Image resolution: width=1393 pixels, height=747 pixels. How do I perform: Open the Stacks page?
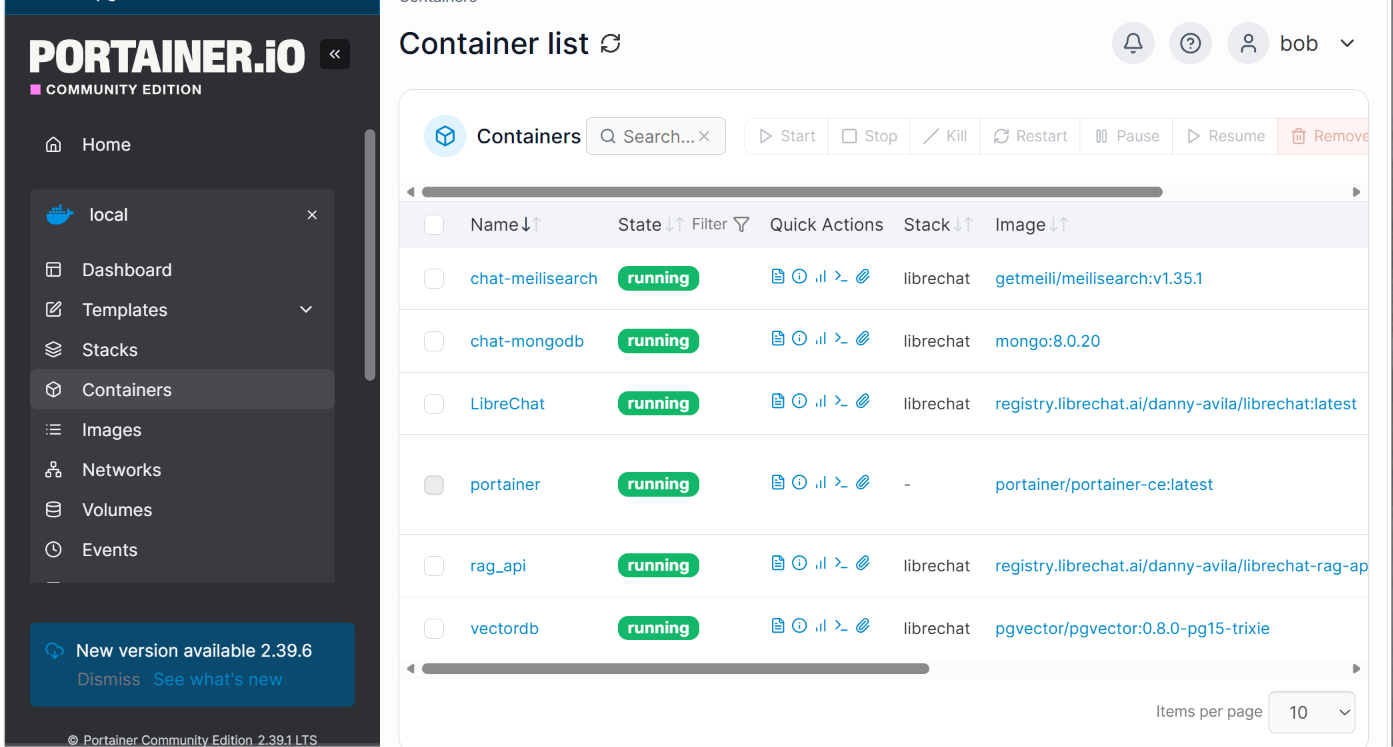[x=182, y=350]
